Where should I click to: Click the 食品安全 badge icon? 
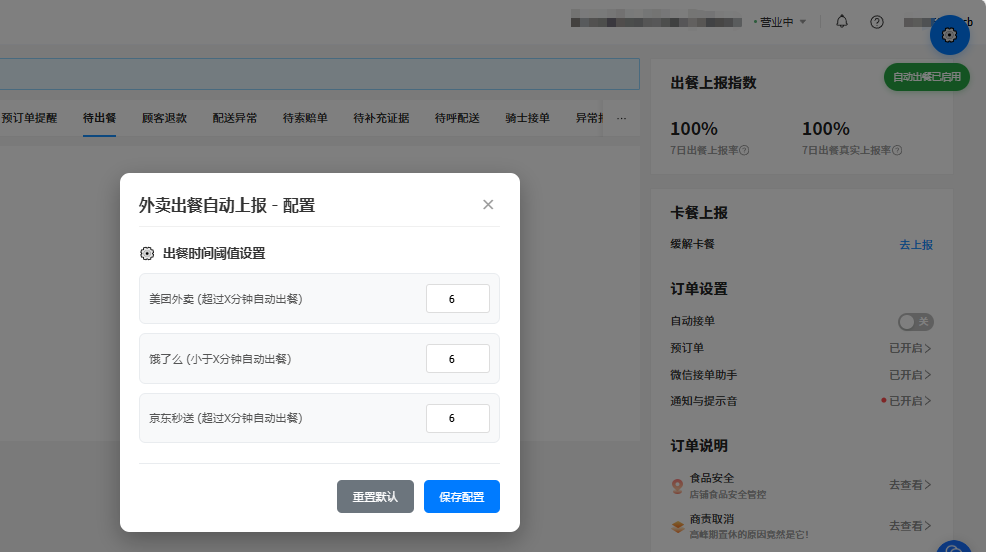click(x=677, y=486)
